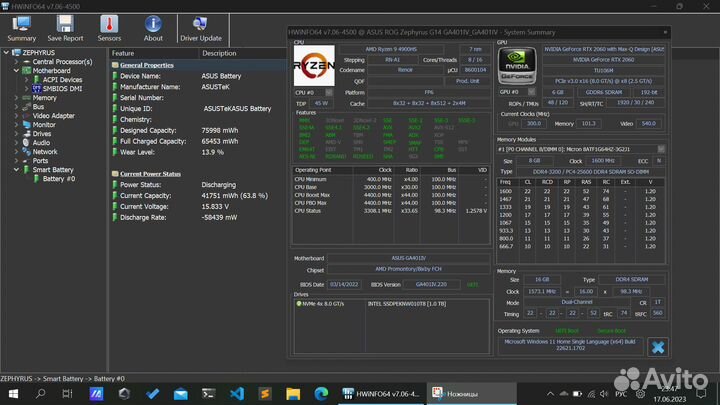720x405 pixels.
Task: Show hidden system tray icons chevron
Action: click(550, 394)
